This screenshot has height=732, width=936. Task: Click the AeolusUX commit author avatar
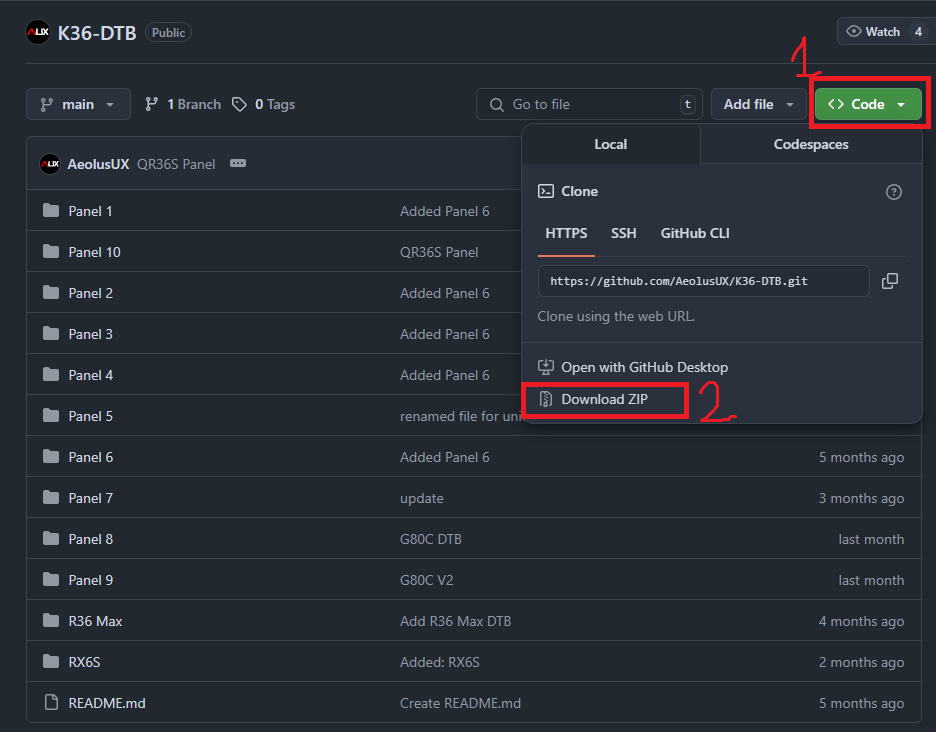tap(50, 164)
